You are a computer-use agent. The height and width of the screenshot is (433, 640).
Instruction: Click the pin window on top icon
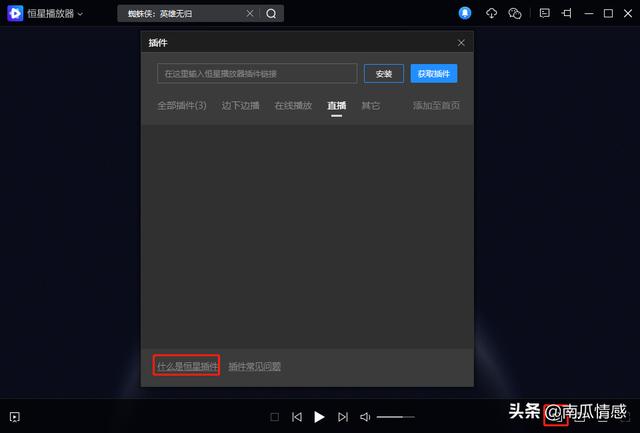click(x=567, y=13)
